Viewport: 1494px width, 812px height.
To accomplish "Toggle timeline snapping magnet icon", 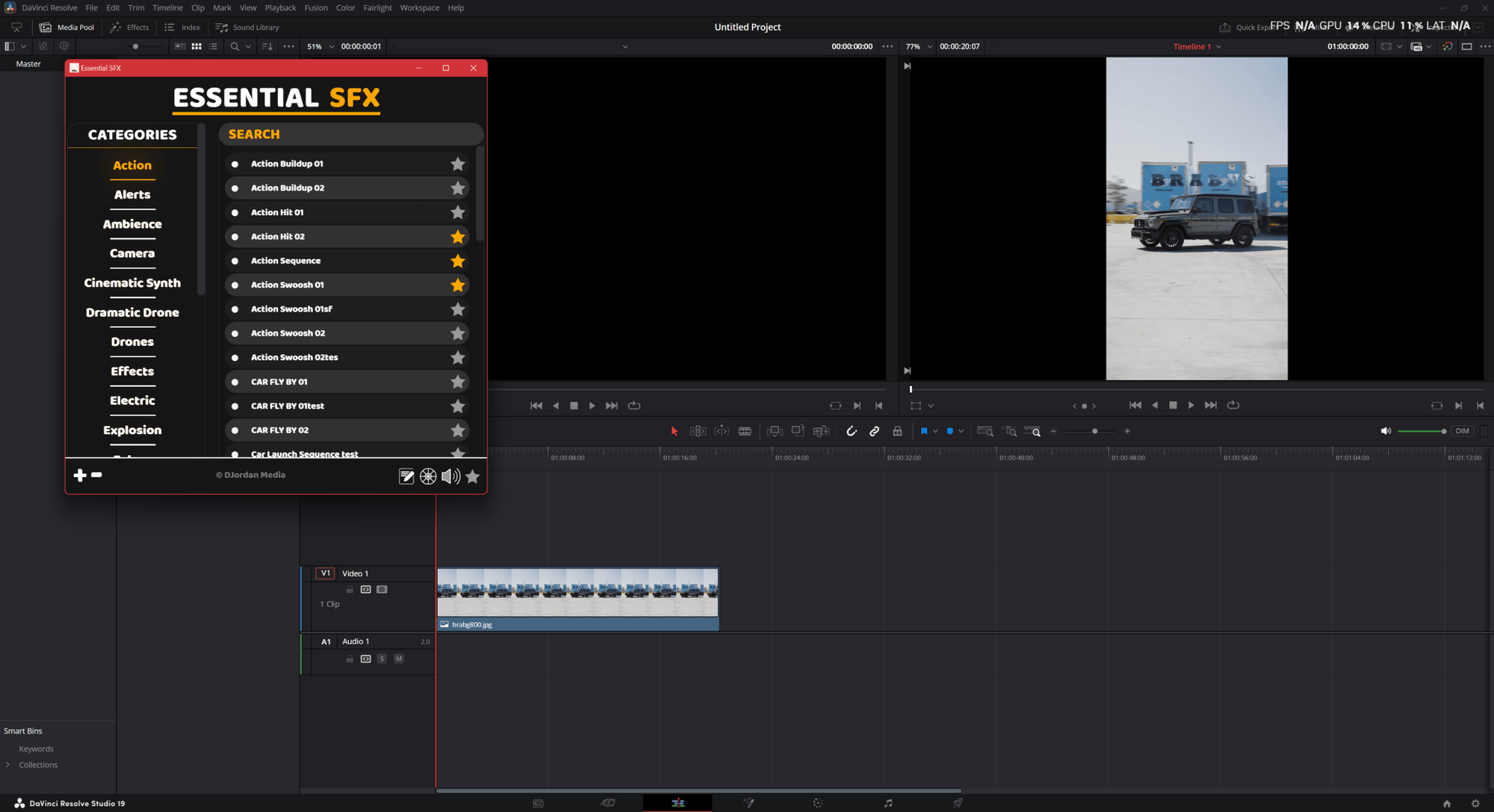I will [852, 431].
